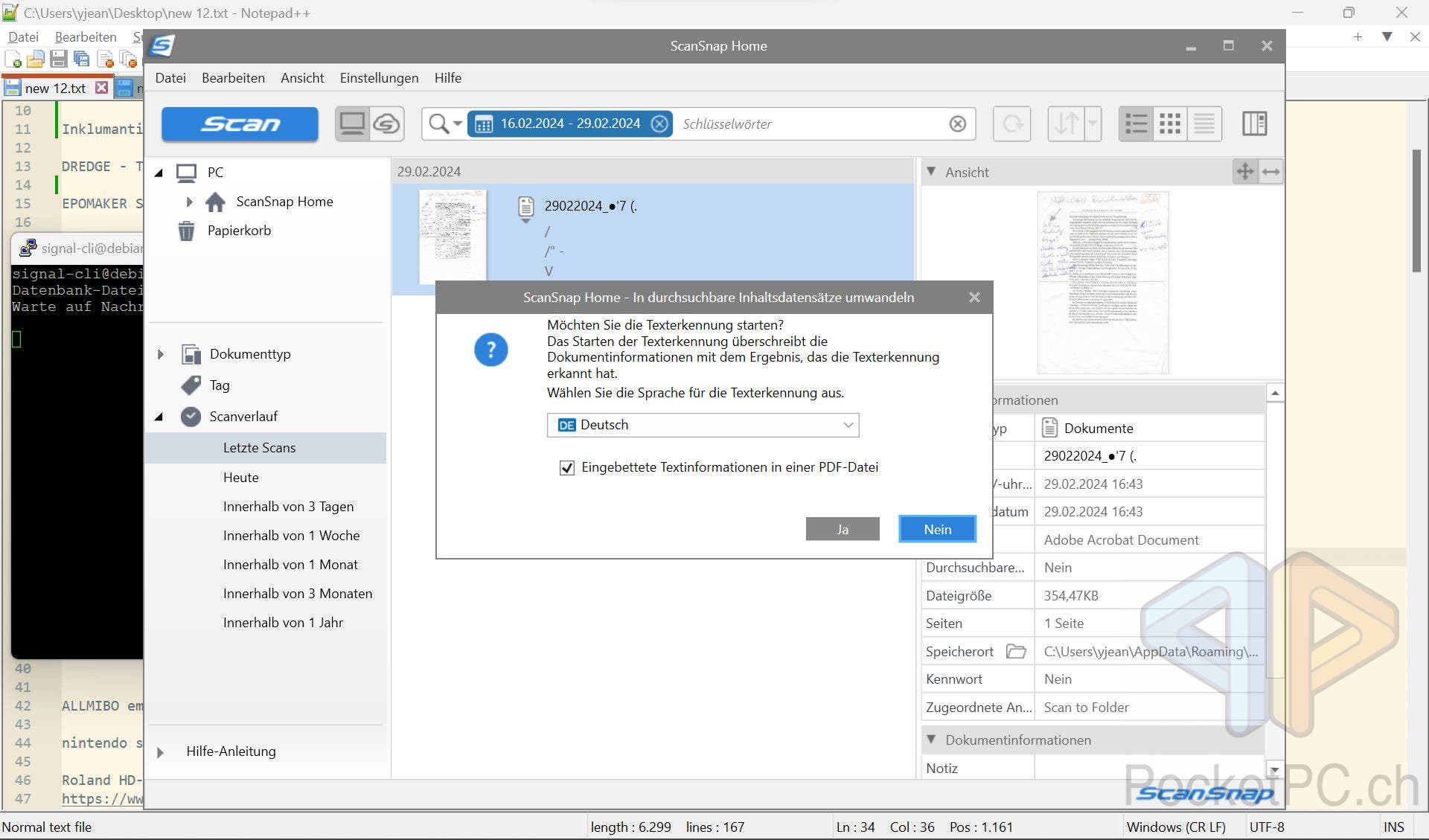Image resolution: width=1429 pixels, height=840 pixels.
Task: Select Innerhalb von 1 Monat
Action: coord(290,565)
